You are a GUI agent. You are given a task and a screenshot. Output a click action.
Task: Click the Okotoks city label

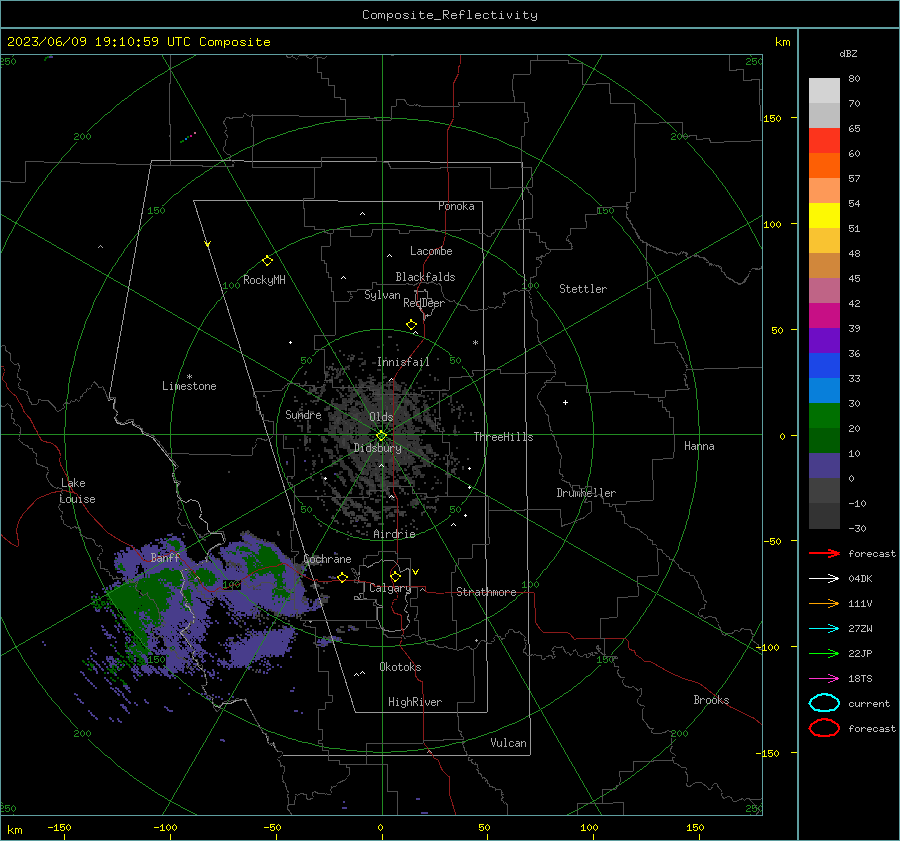point(400,667)
